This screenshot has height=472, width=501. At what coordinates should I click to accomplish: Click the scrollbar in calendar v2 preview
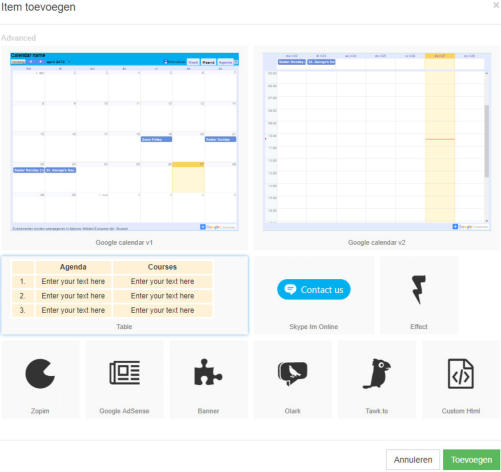point(487,141)
